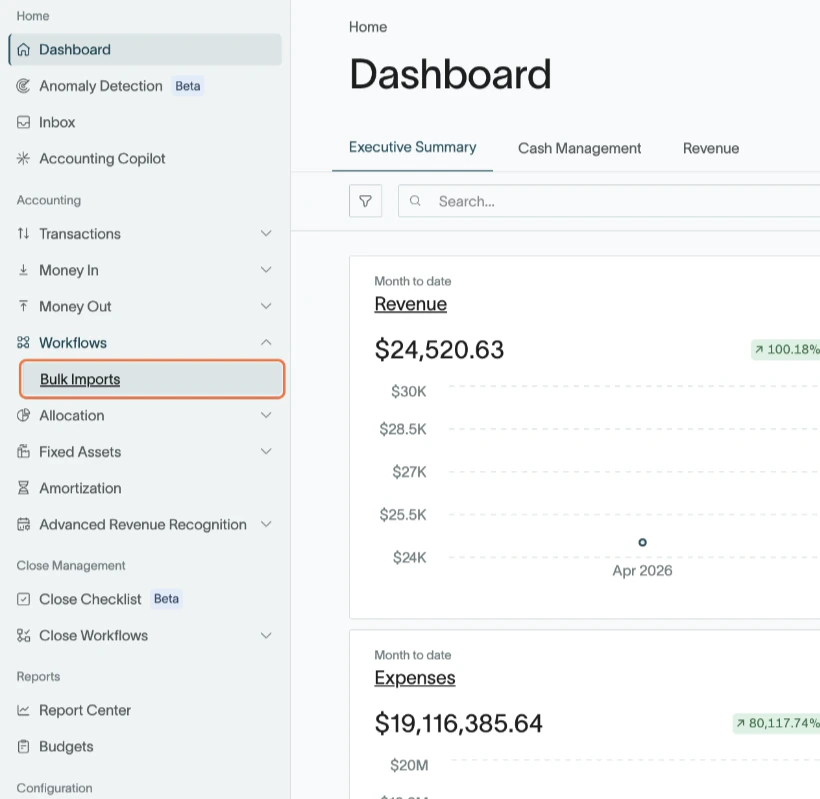This screenshot has width=820, height=799.
Task: Switch to the Revenue tab
Action: click(711, 149)
